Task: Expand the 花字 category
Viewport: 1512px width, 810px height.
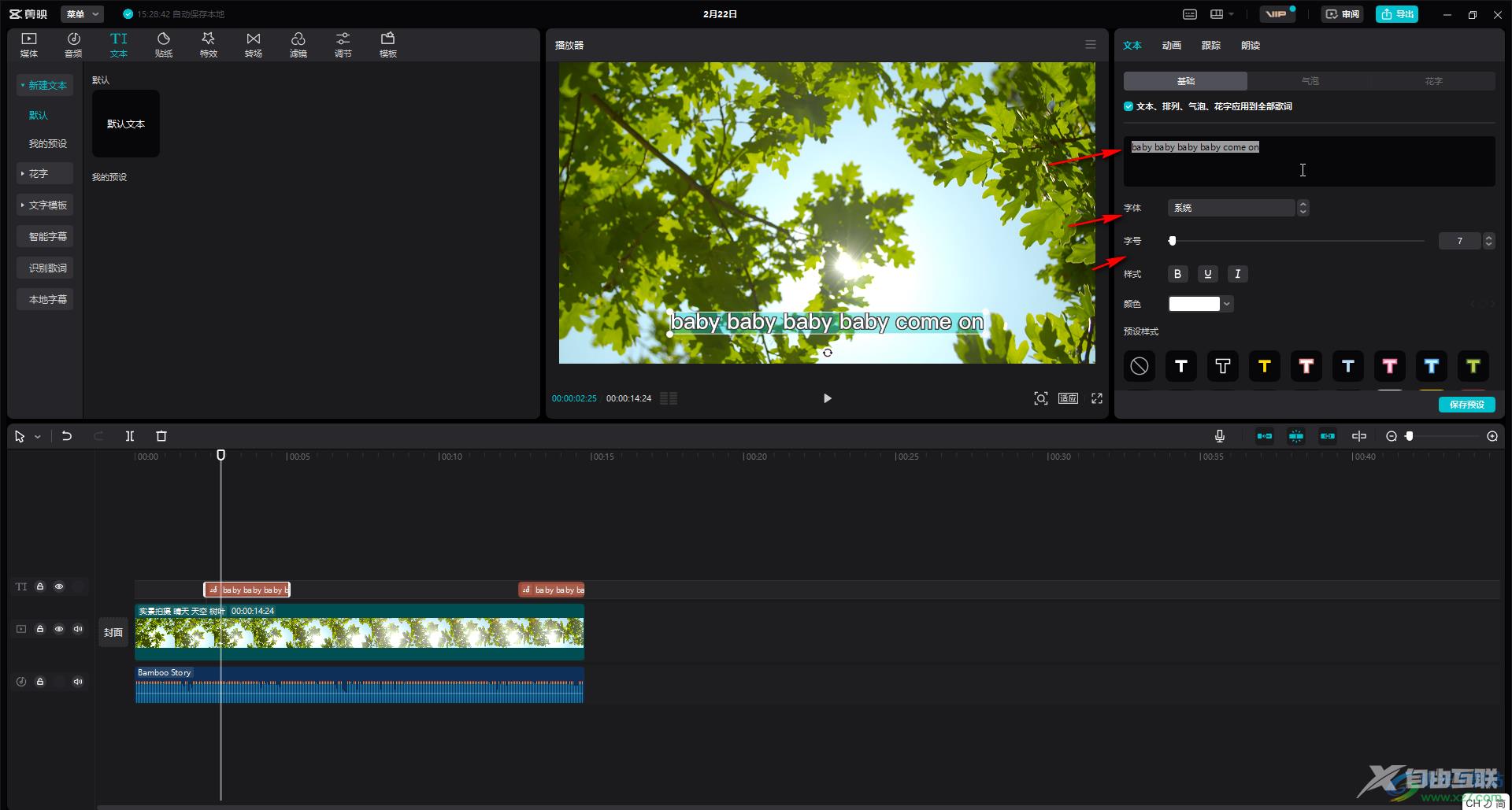Action: click(x=45, y=173)
